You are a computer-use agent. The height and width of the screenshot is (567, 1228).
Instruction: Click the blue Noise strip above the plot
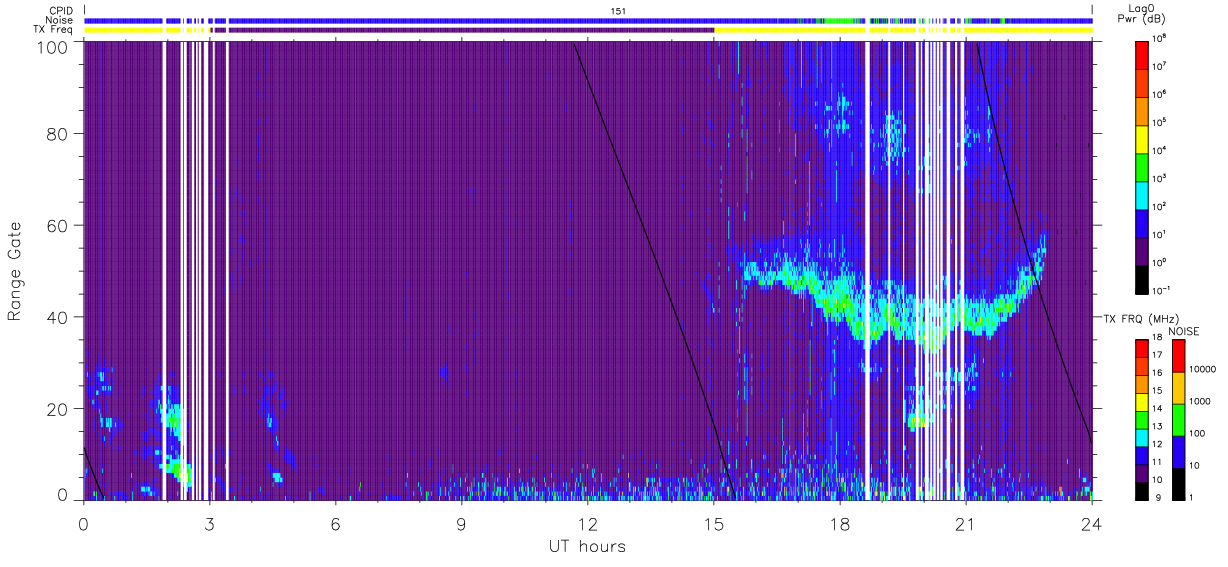588,20
